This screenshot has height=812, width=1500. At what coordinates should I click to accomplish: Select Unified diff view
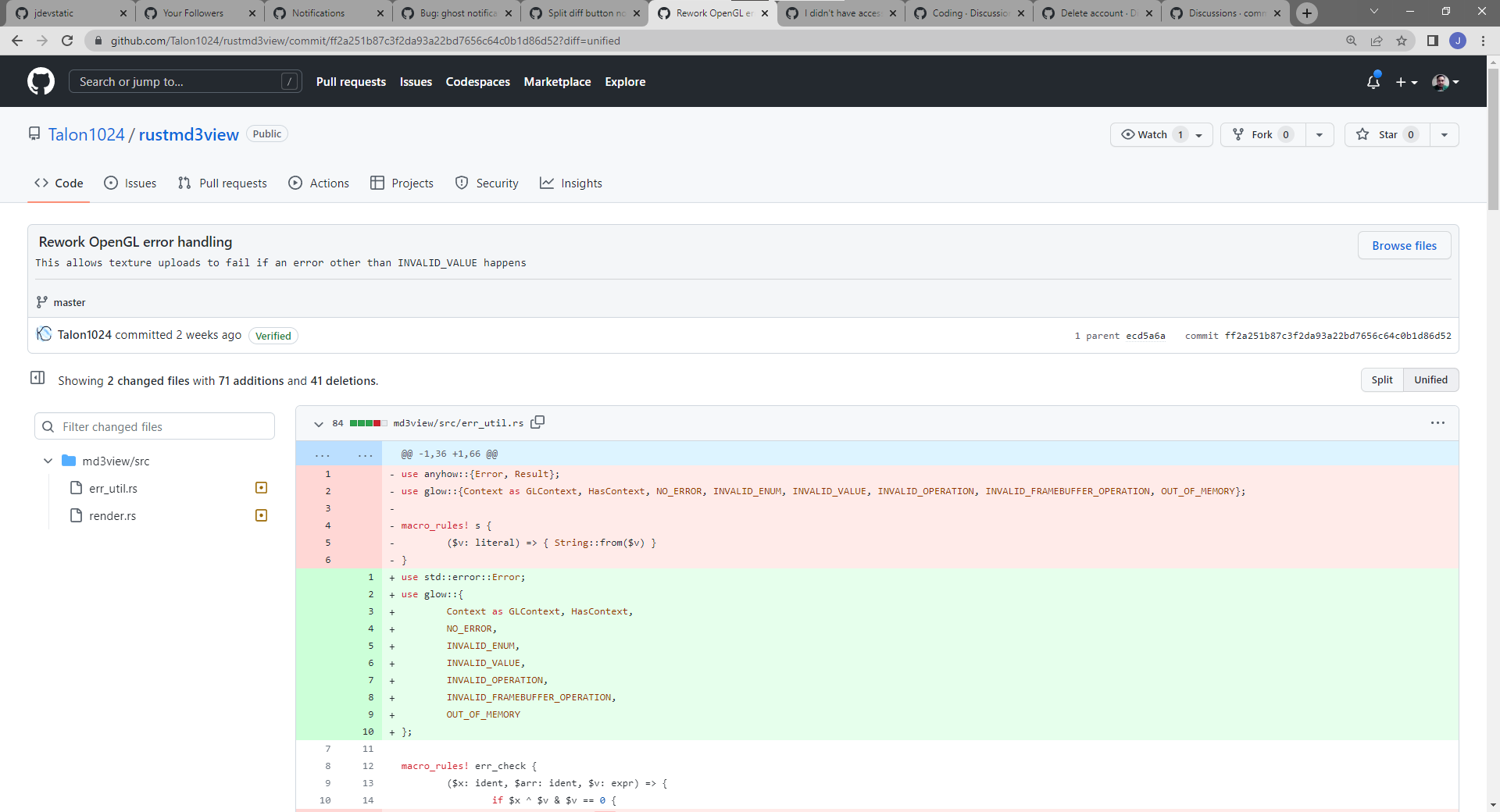pos(1431,379)
